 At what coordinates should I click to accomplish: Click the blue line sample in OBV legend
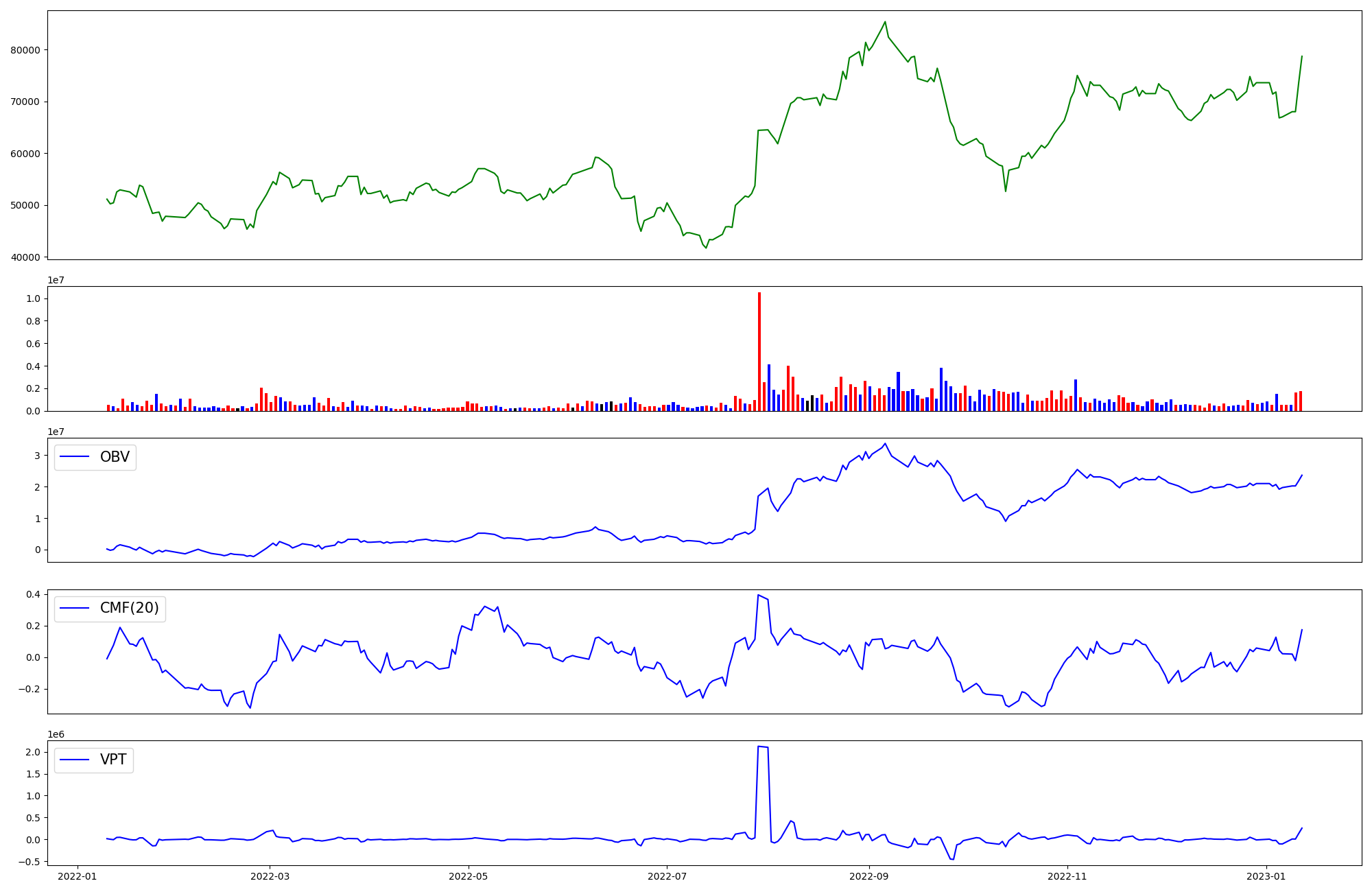tap(75, 457)
